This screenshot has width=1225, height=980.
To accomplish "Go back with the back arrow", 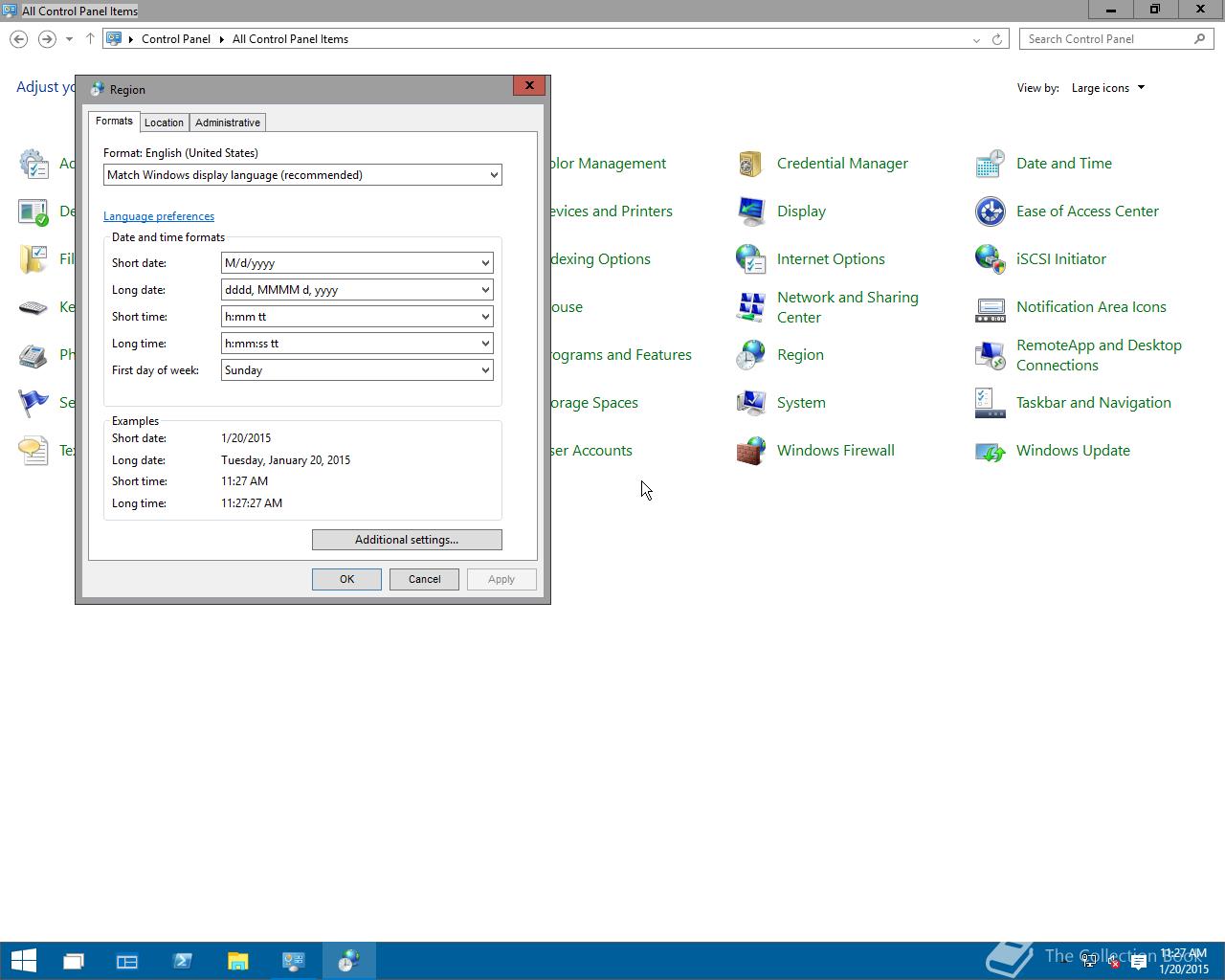I will 18,39.
